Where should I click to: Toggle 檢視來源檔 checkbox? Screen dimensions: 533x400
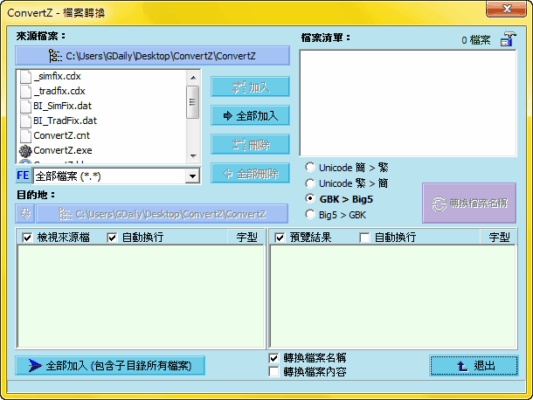pos(27,237)
